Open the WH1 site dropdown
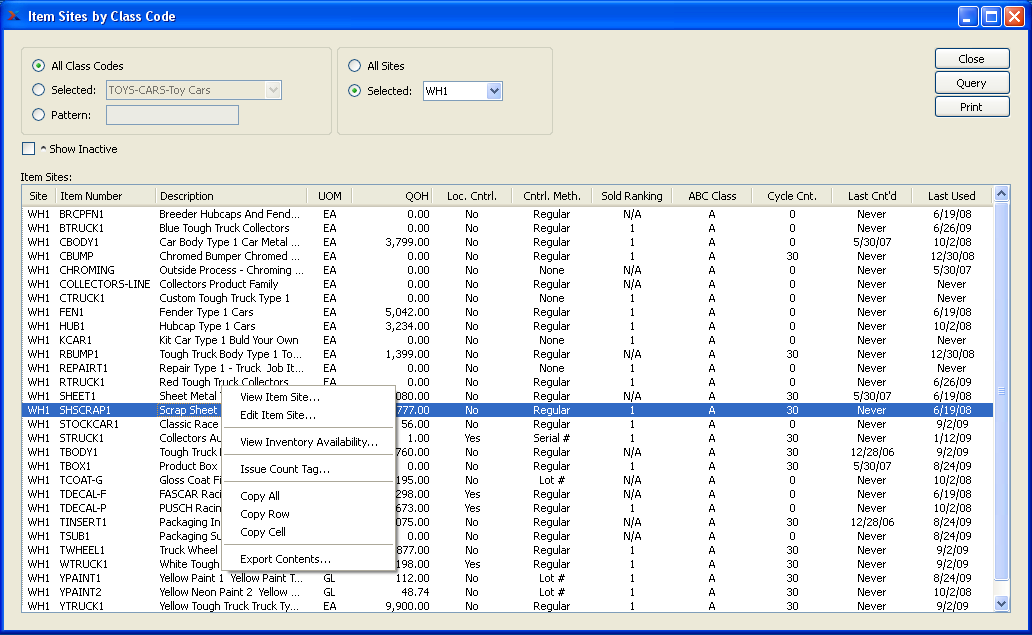Screen dimensions: 1032x635 [x=493, y=91]
